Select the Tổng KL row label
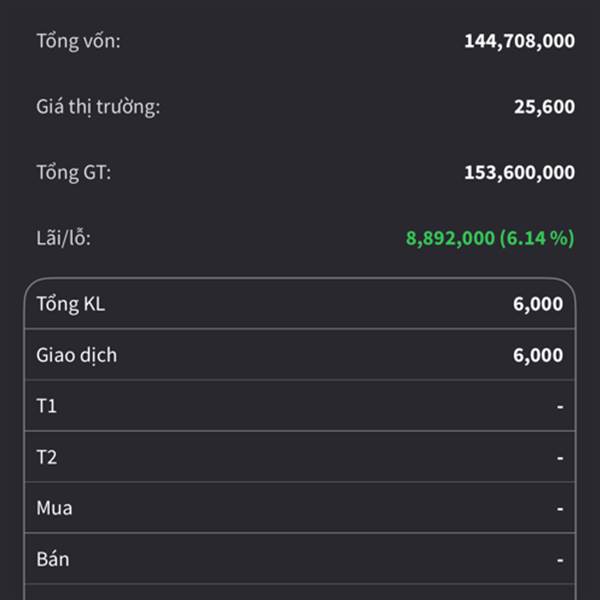This screenshot has height=600, width=600. point(70,304)
